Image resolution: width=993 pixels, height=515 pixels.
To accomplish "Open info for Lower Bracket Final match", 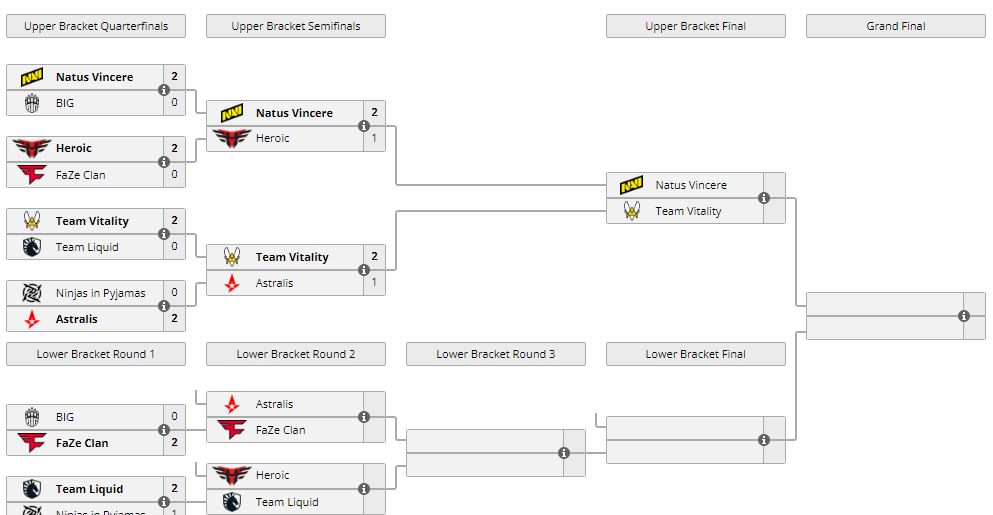I will pos(764,440).
